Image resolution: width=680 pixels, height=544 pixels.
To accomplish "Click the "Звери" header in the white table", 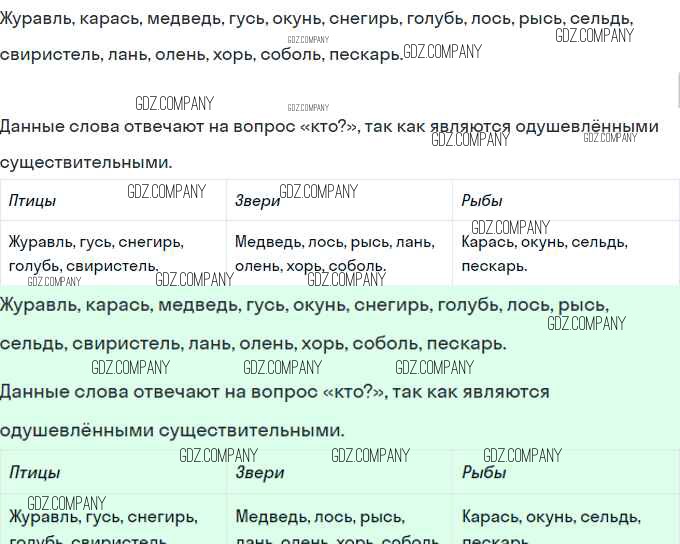I will coord(257,201).
